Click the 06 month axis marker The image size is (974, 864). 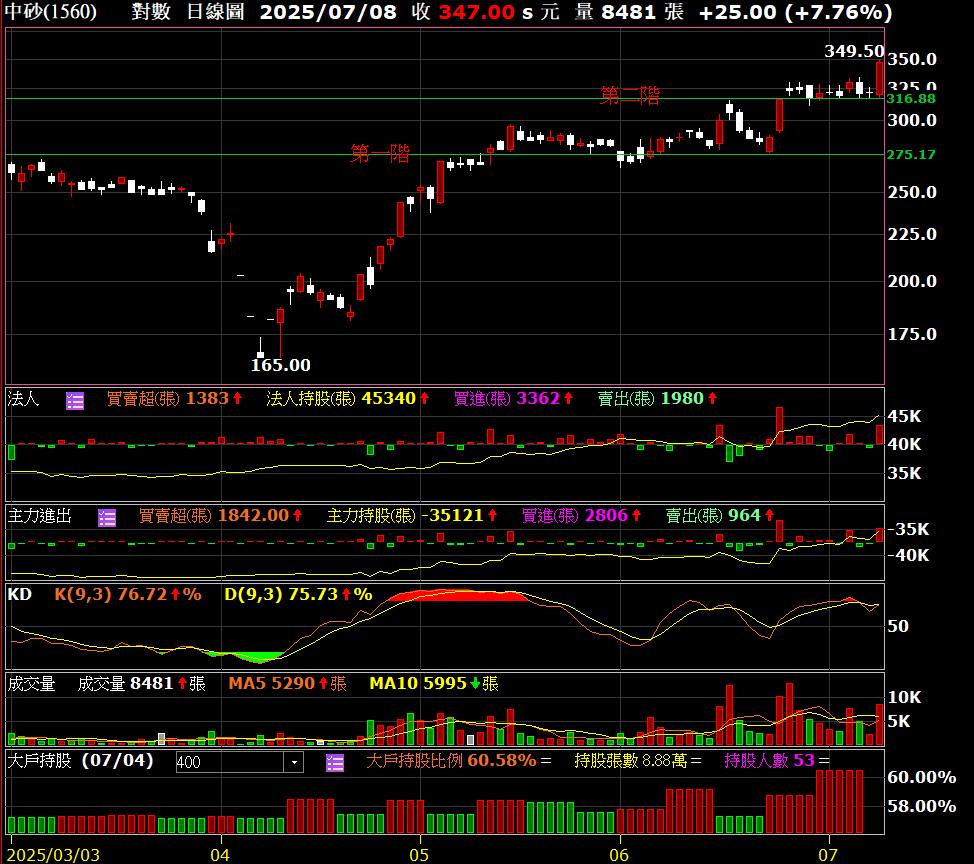619,855
